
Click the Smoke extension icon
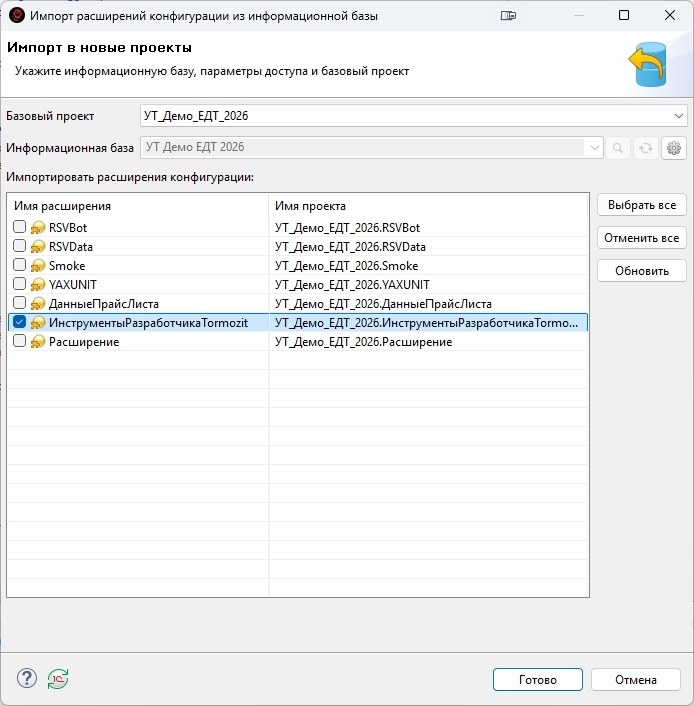(38, 266)
